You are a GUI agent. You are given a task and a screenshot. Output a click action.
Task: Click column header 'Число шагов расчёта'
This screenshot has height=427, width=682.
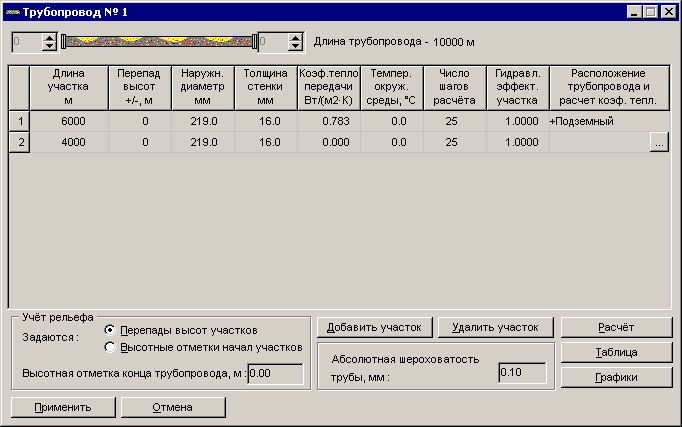click(455, 87)
